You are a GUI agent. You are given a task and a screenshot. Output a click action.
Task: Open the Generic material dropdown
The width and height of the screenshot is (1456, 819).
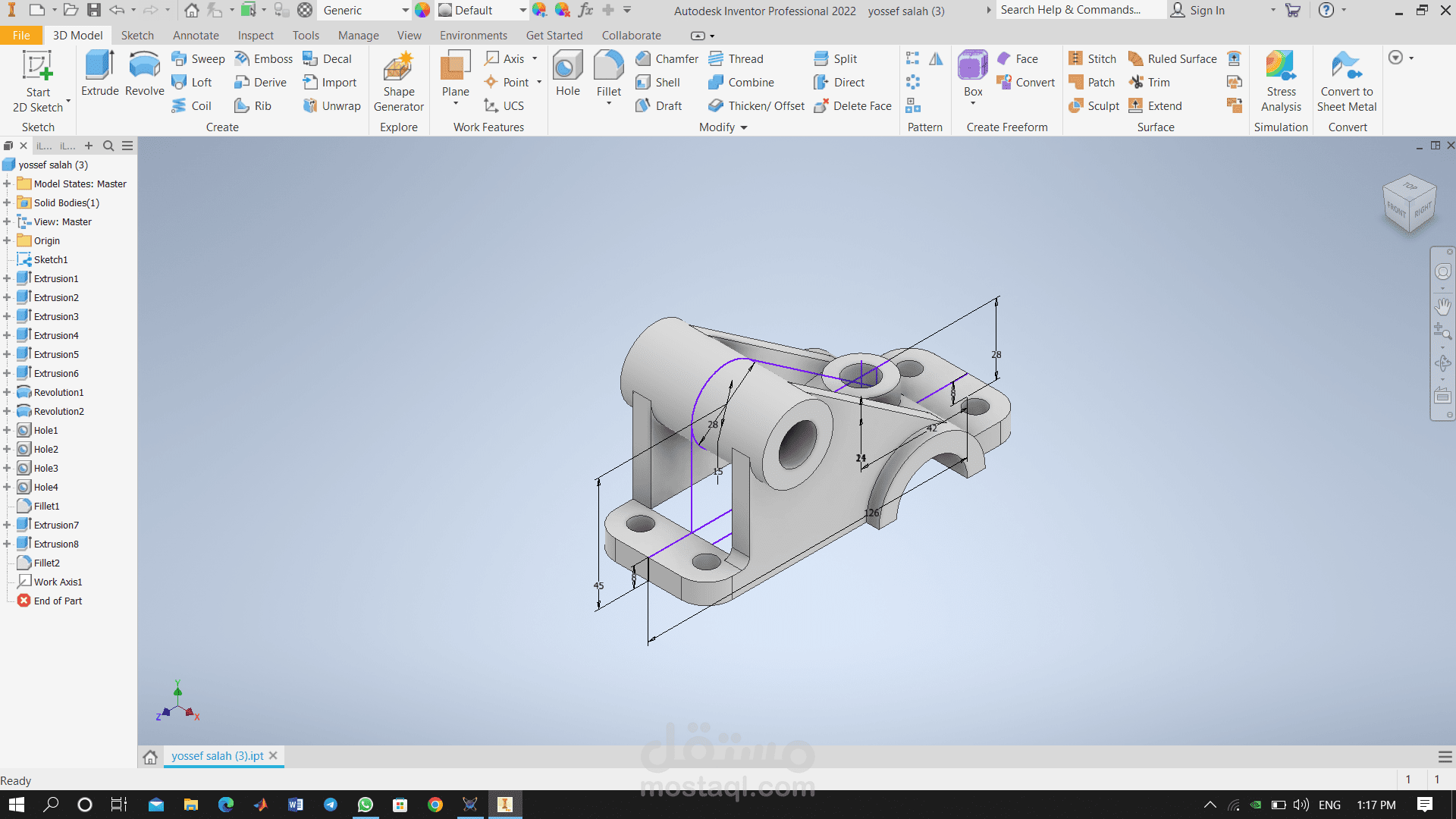pos(363,10)
